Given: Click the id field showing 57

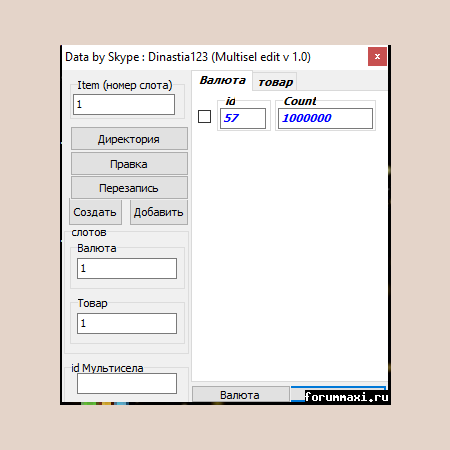Looking at the screenshot, I should click(x=243, y=118).
